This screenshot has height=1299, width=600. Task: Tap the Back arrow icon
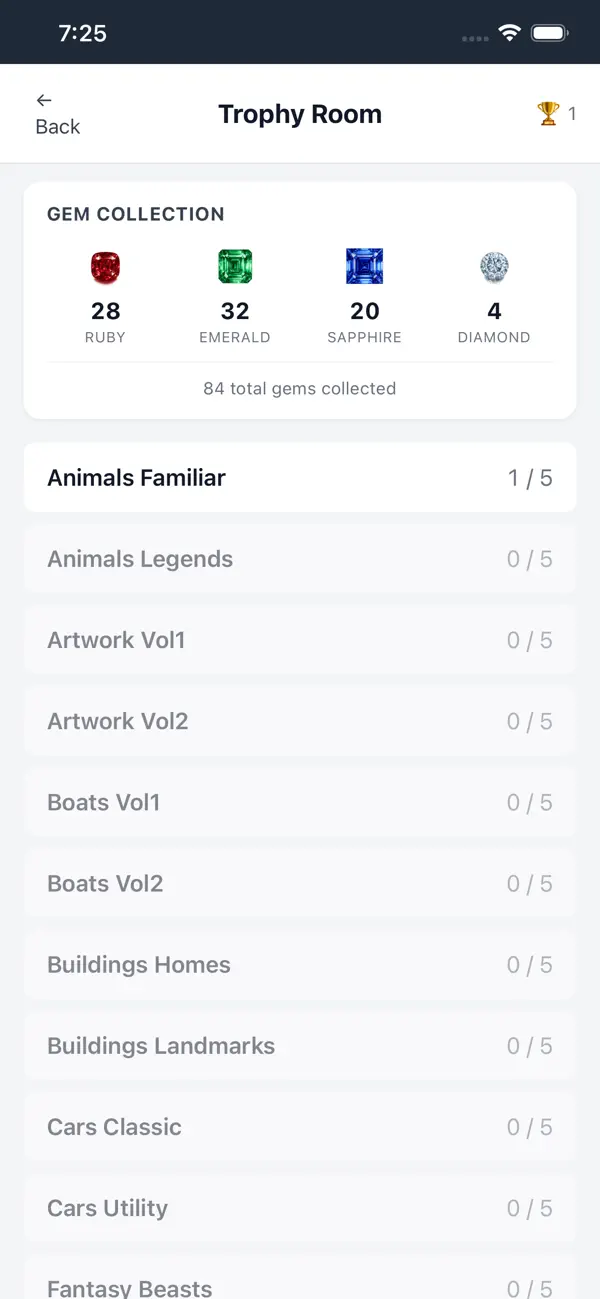[x=43, y=100]
